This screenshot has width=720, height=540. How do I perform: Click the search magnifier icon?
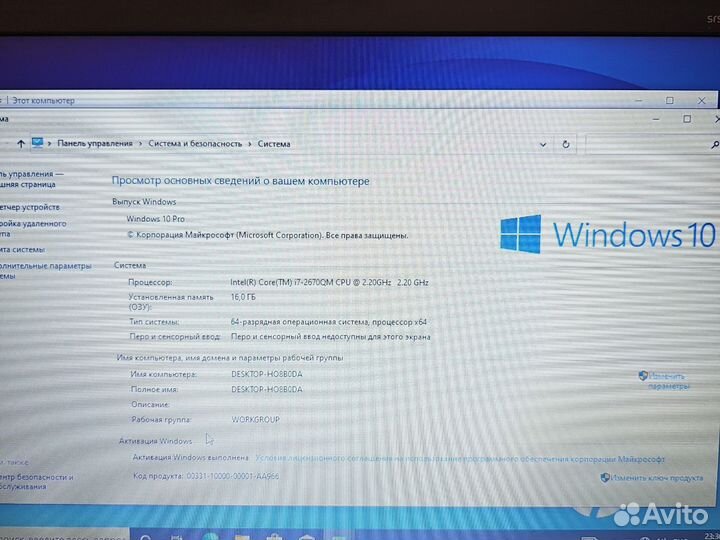tap(715, 145)
